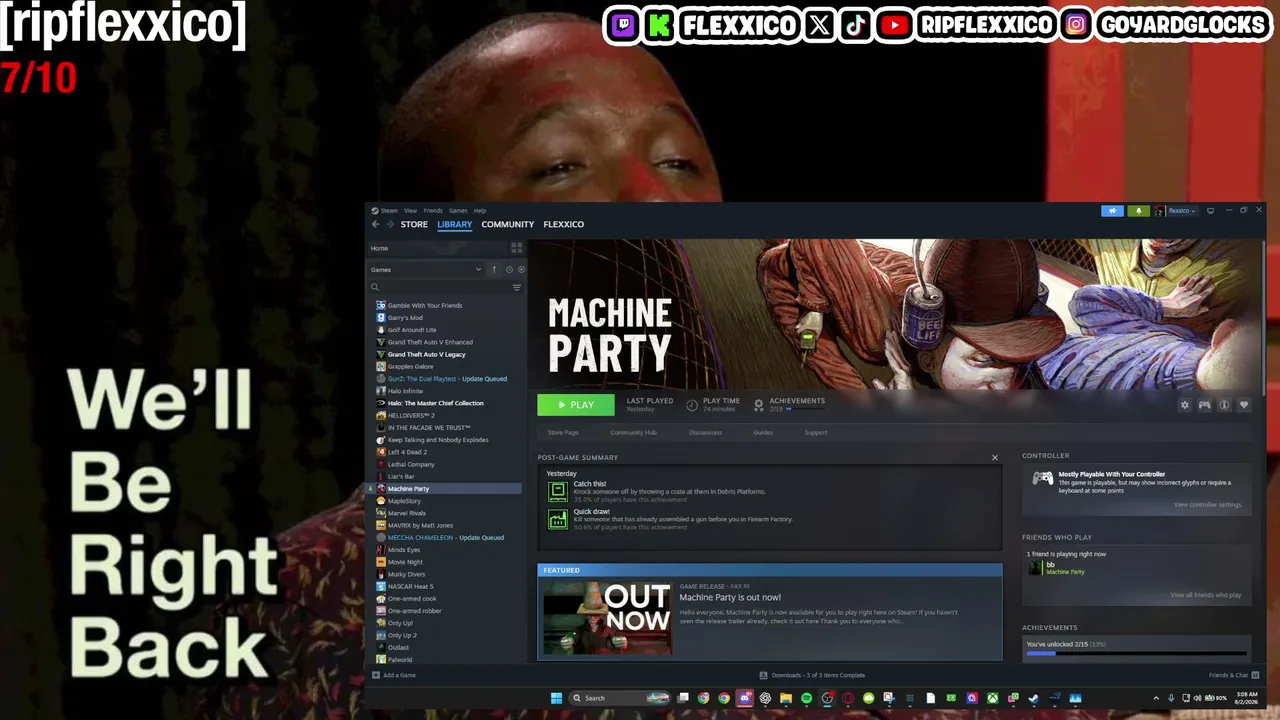The image size is (1280, 720).
Task: Open Discord from the taskbar
Action: [x=744, y=698]
